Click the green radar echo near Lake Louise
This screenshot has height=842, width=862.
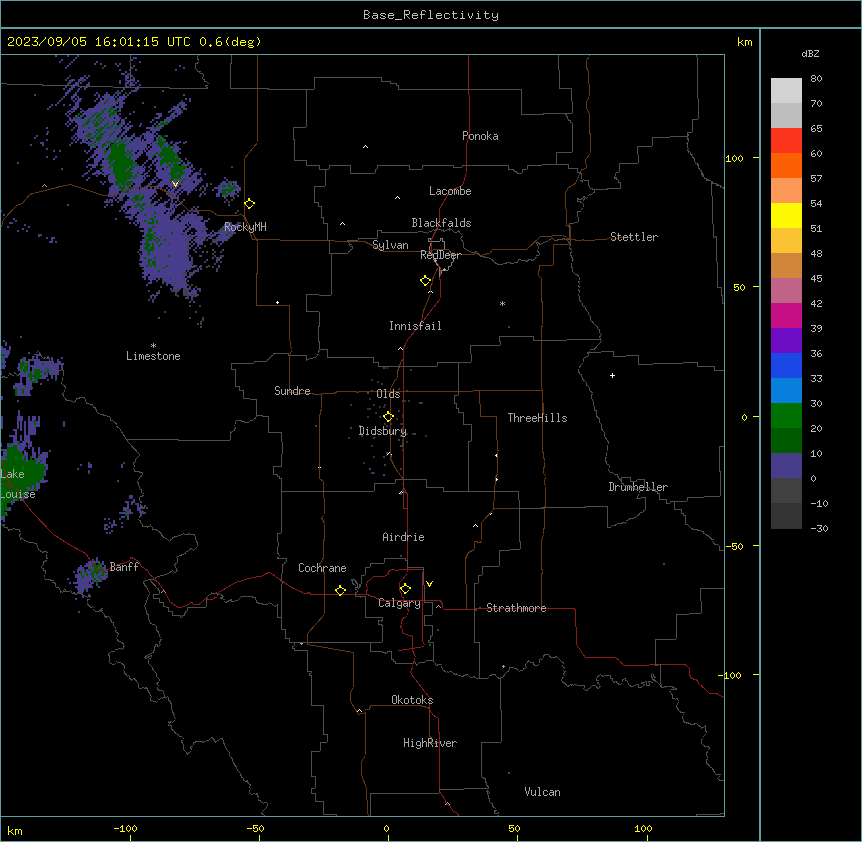[x=23, y=472]
